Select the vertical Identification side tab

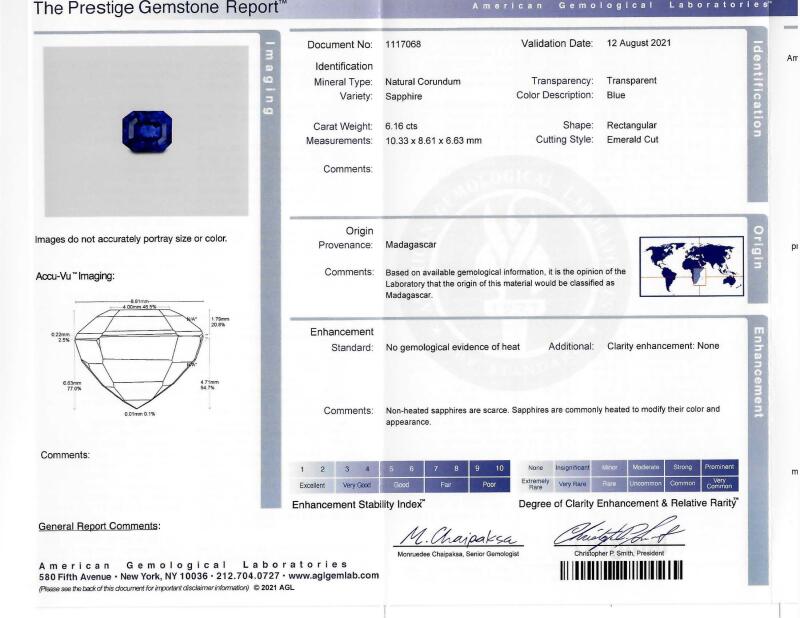pos(757,90)
